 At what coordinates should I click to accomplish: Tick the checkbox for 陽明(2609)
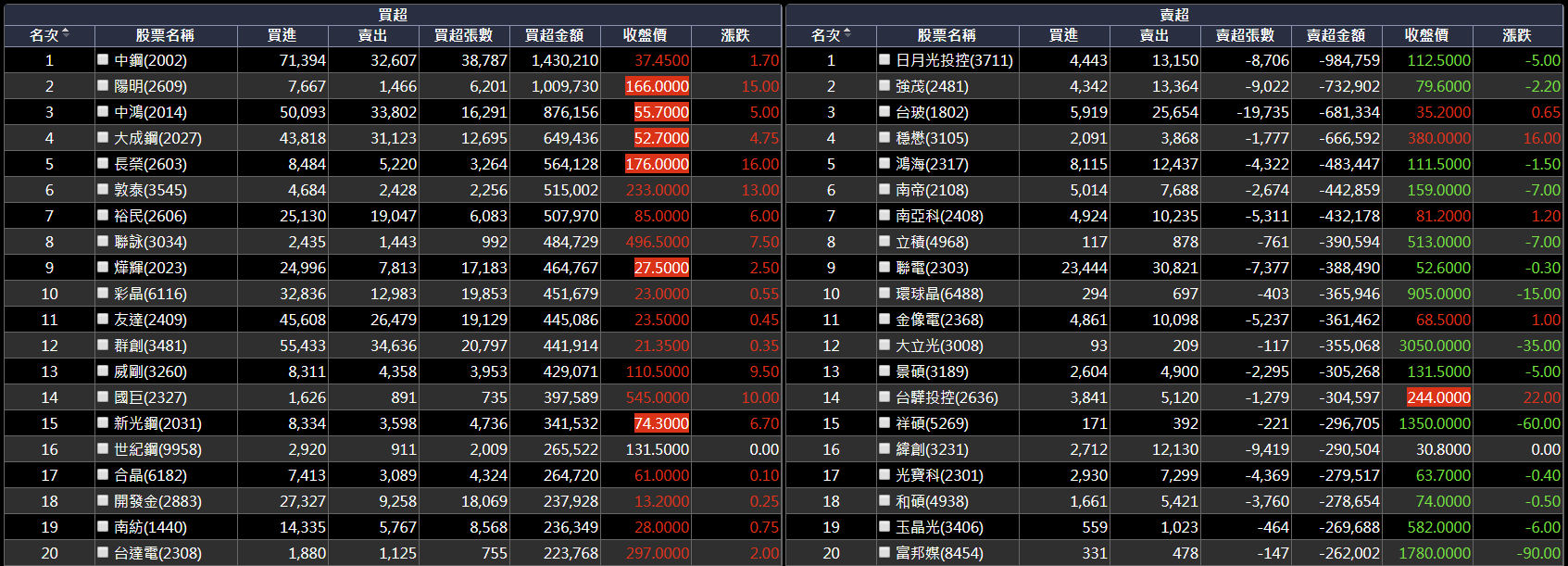coord(103,85)
